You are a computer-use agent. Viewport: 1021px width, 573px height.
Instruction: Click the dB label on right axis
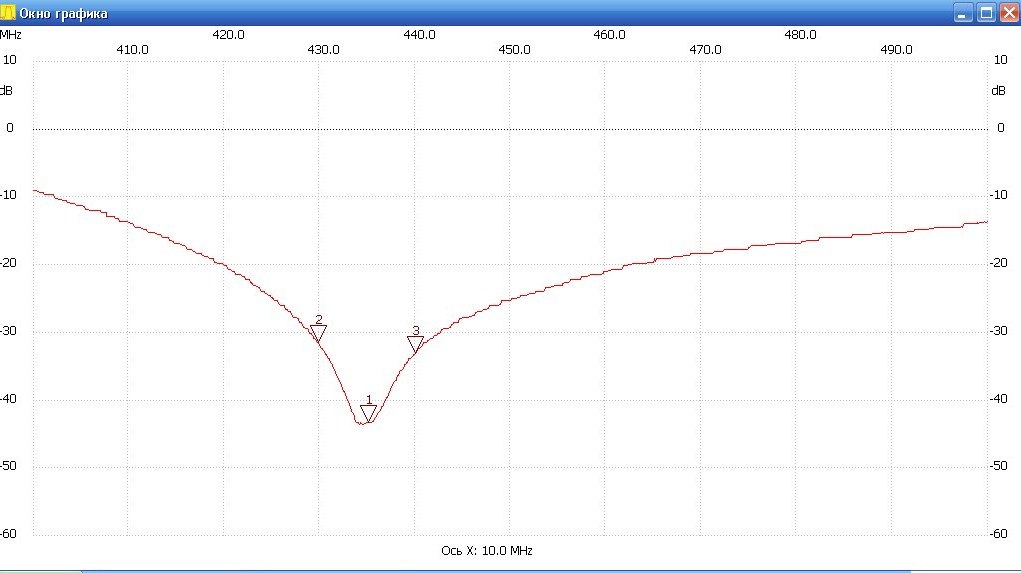coord(998,91)
